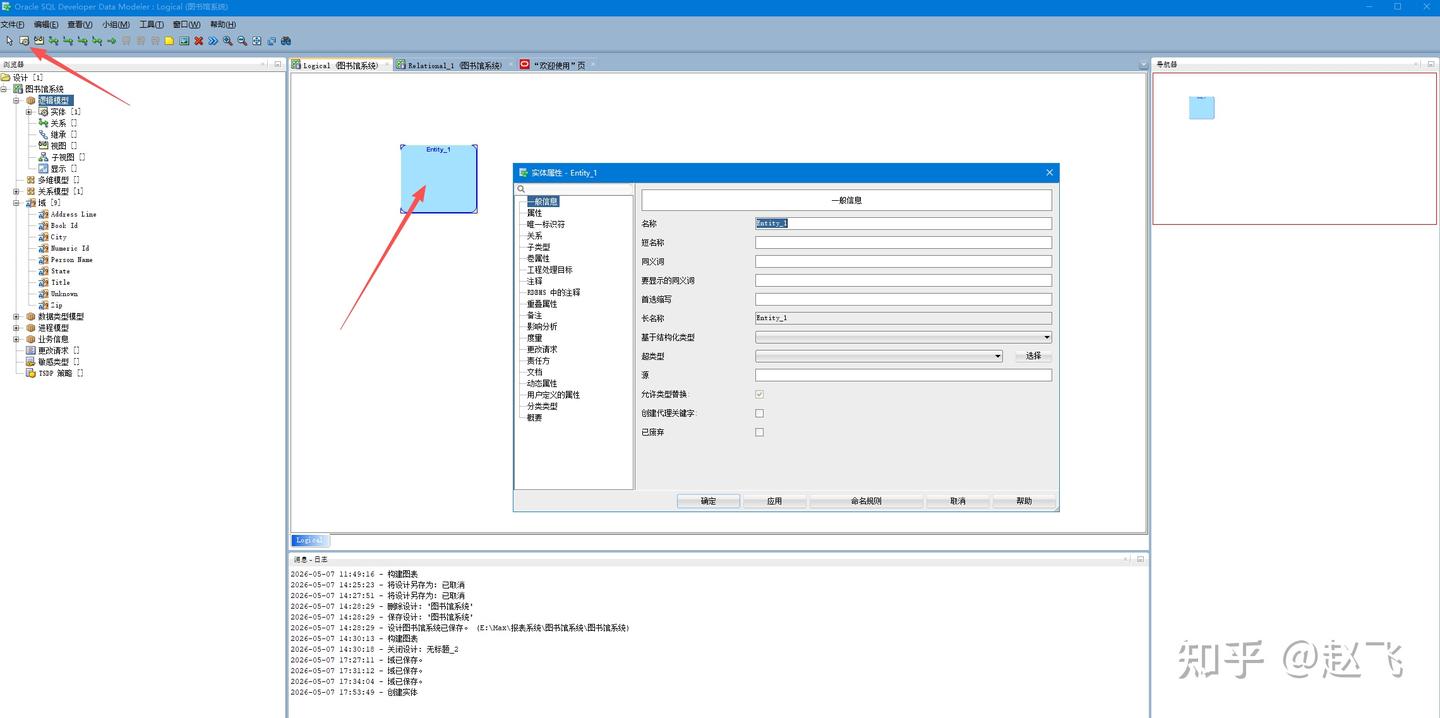Click the 短名称 input field
Screen dimensions: 1440x718
(903, 242)
